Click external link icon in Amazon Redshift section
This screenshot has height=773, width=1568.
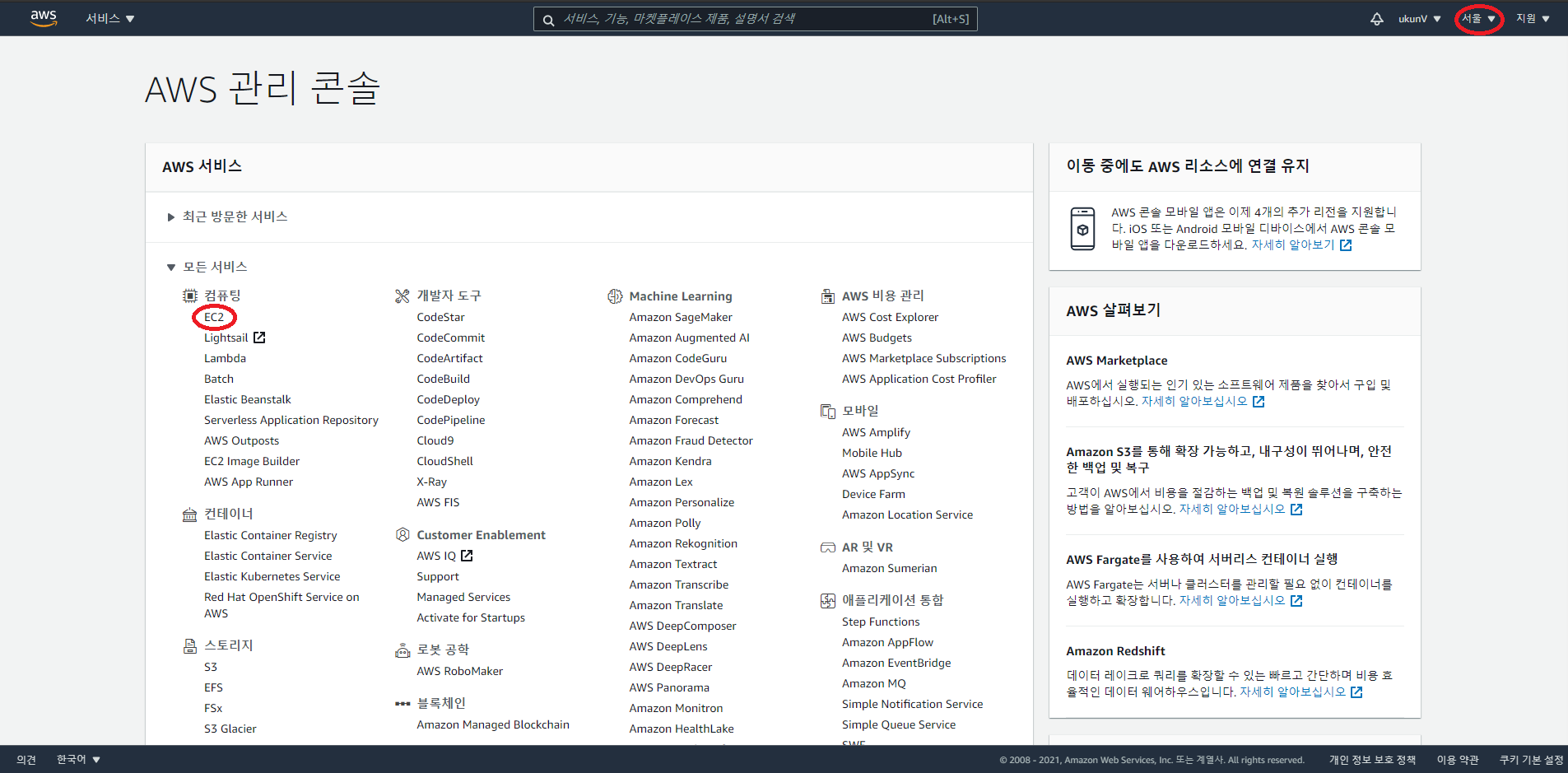click(1356, 692)
